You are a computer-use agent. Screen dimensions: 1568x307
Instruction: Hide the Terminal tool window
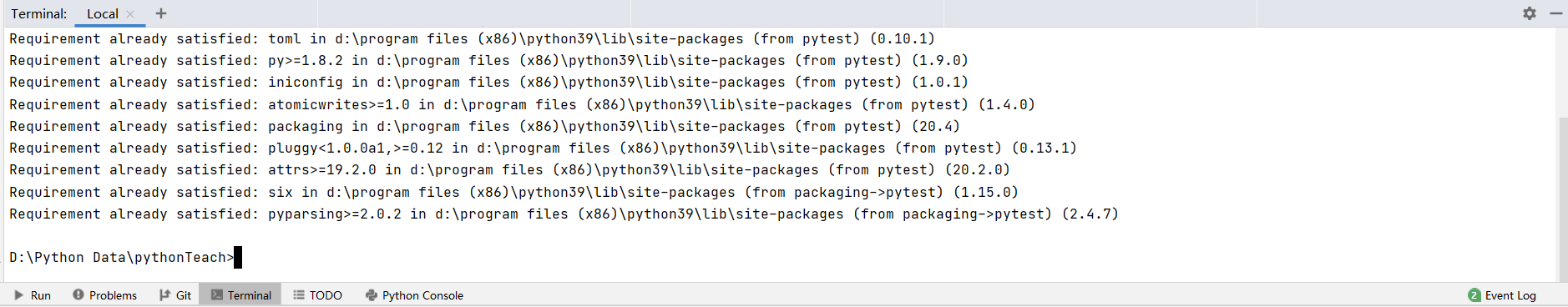(1556, 13)
